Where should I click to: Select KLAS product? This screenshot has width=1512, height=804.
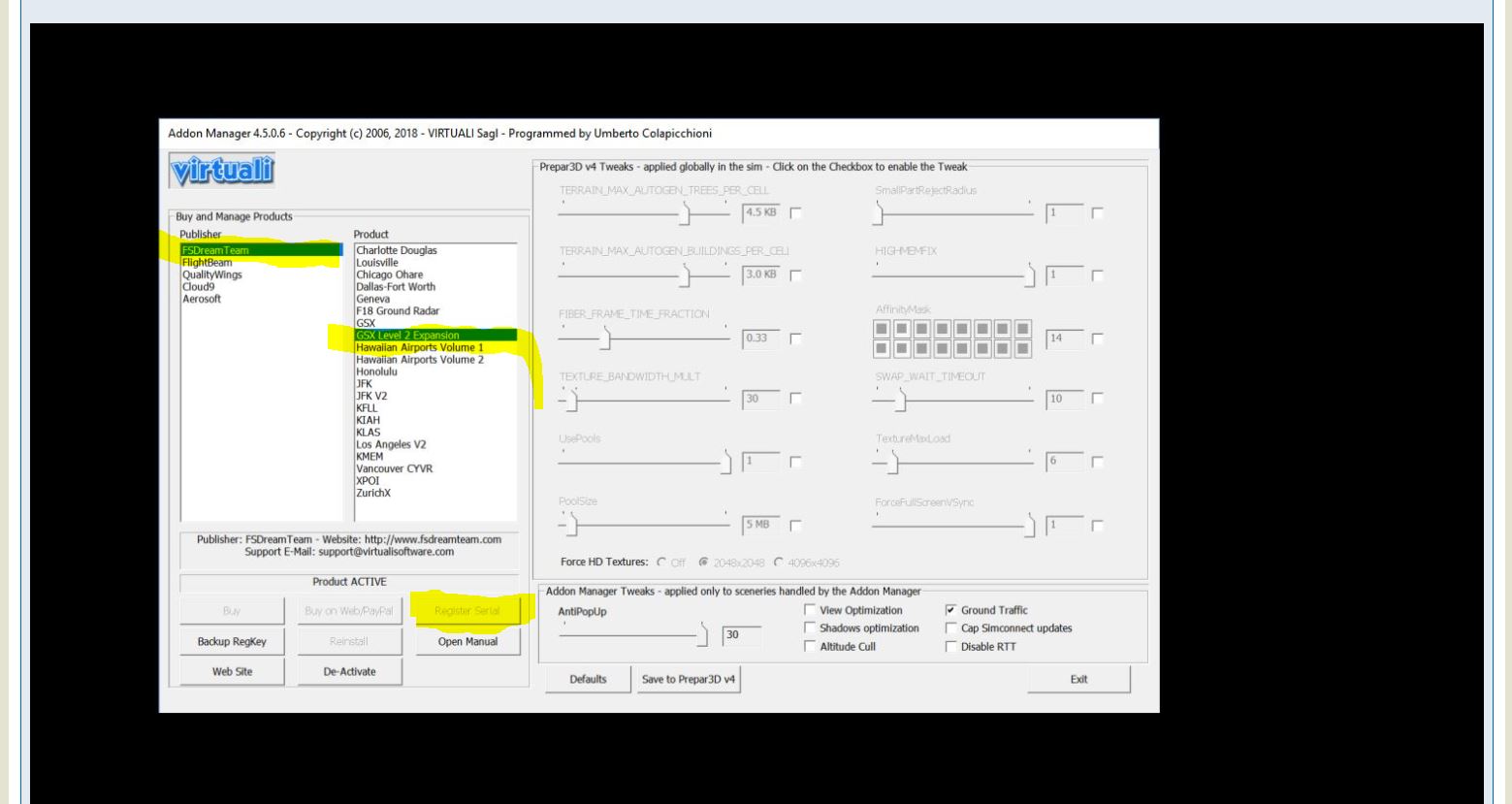(x=435, y=433)
